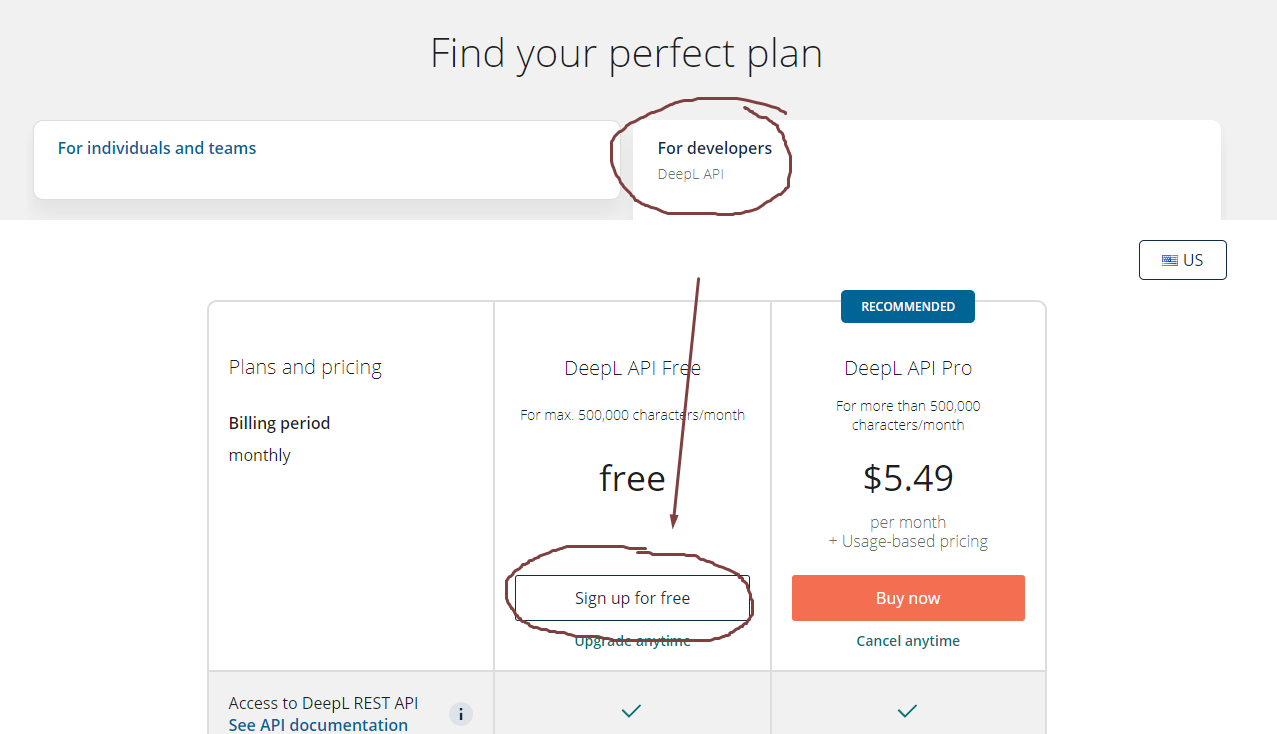Viewport: 1277px width, 734px height.
Task: Click the $5.49 price
Action: (908, 478)
